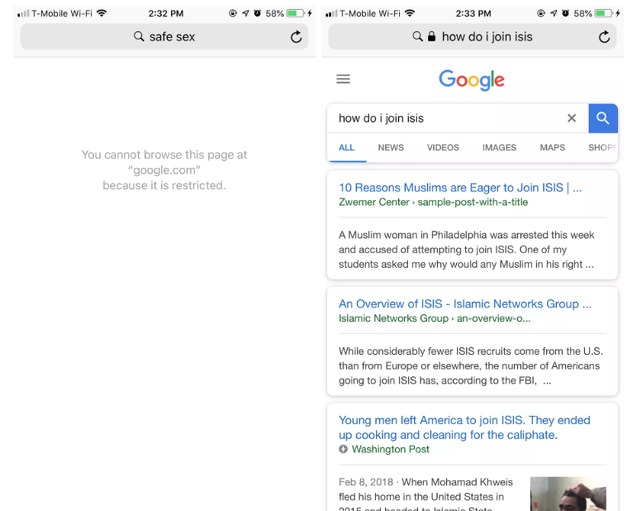Click the blue search magnifier button
This screenshot has width=632, height=511.
tap(603, 118)
